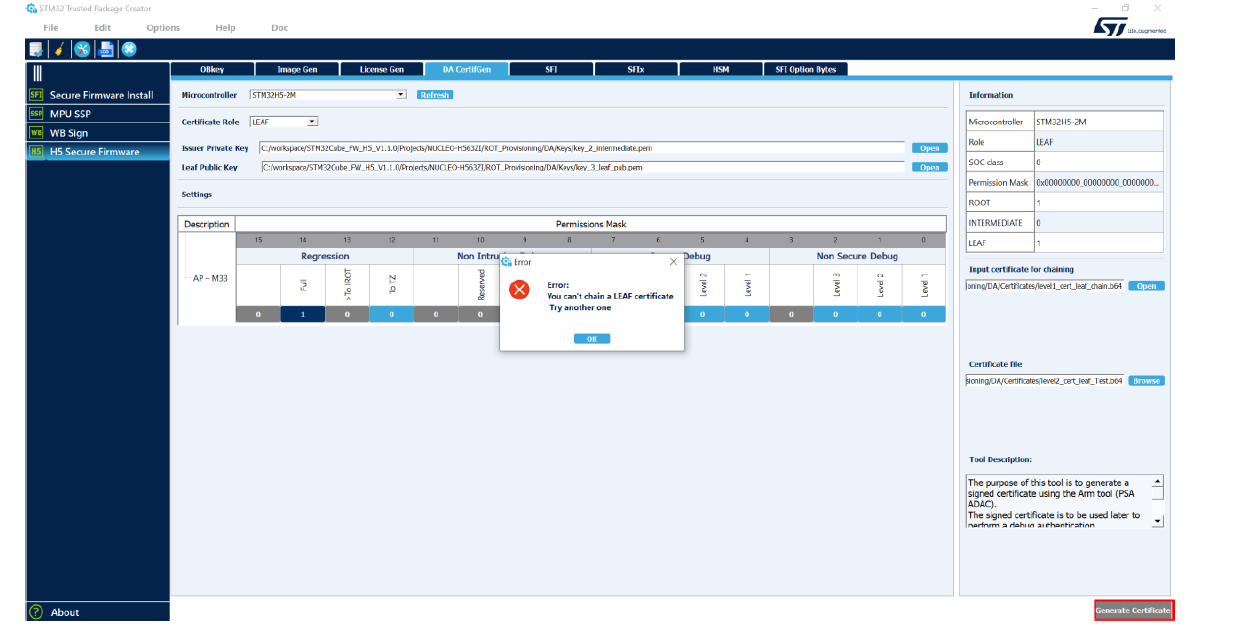Open WB Sign in the sidebar
The width and height of the screenshot is (1234, 627).
tap(99, 133)
